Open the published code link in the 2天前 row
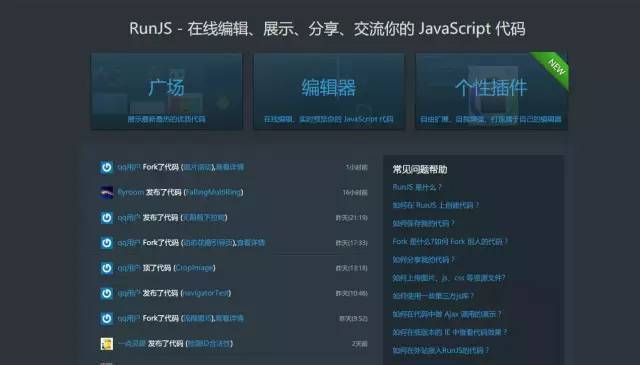The height and width of the screenshot is (365, 640). click(x=209, y=344)
